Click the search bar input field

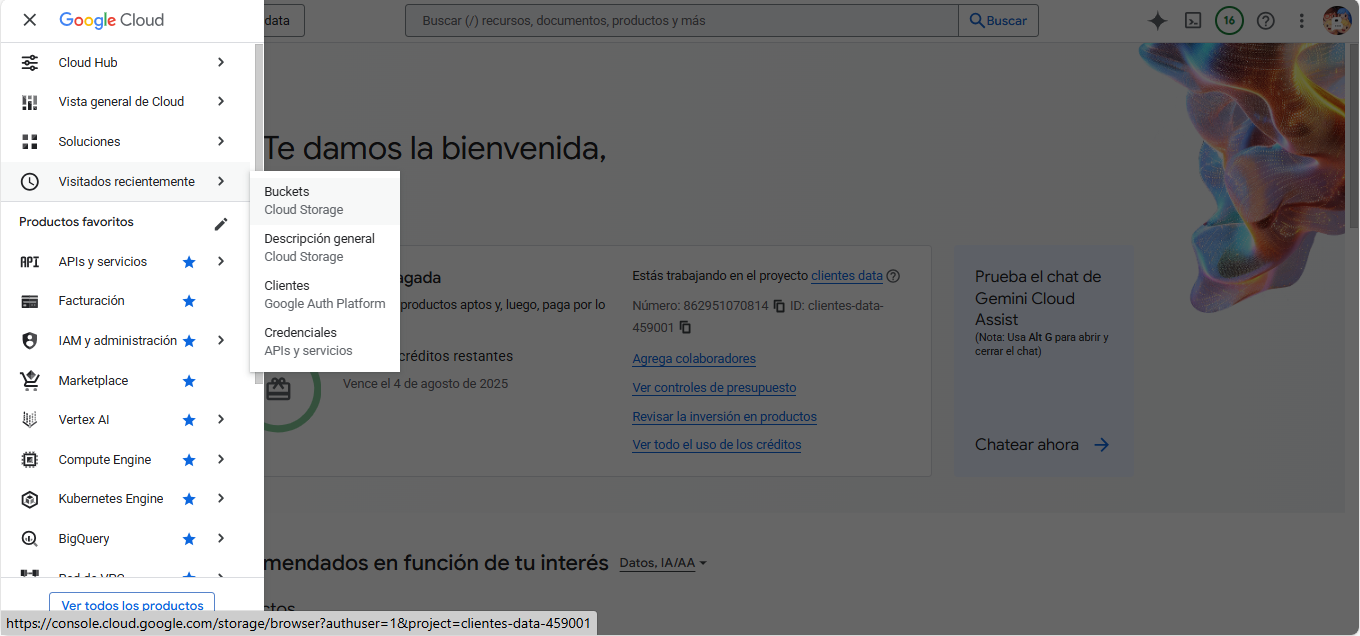682,20
